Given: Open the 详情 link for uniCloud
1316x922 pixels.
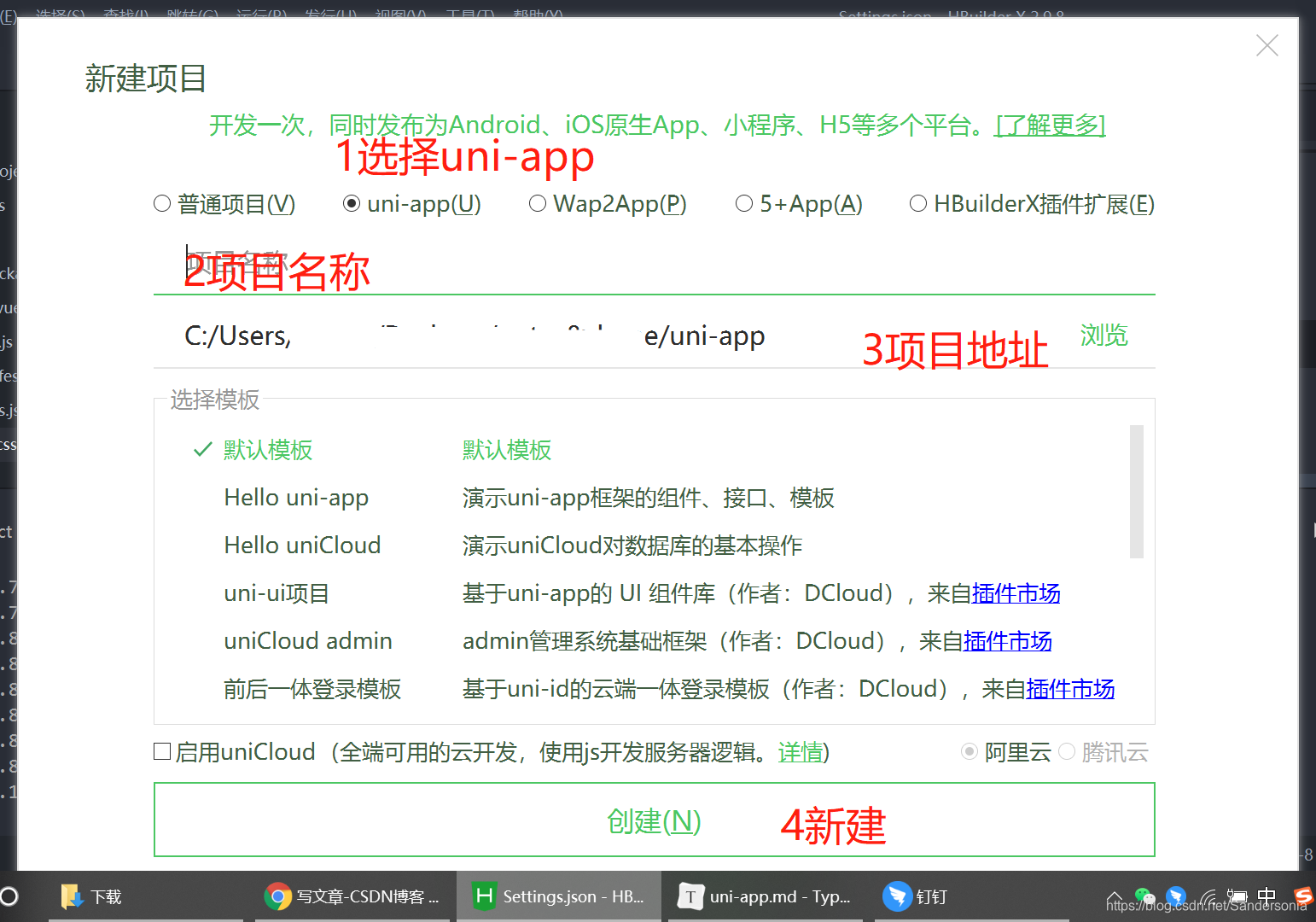Looking at the screenshot, I should pos(801,752).
